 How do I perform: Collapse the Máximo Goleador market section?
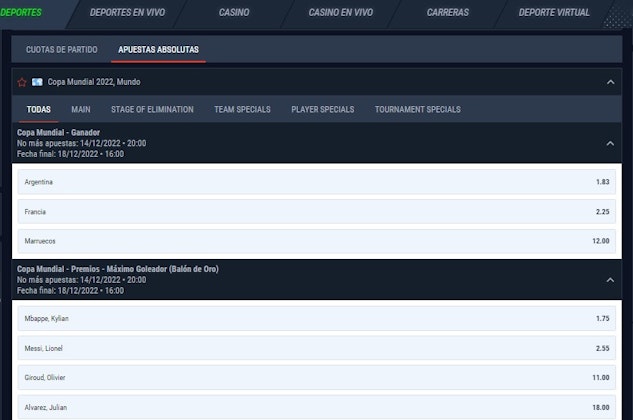click(610, 279)
